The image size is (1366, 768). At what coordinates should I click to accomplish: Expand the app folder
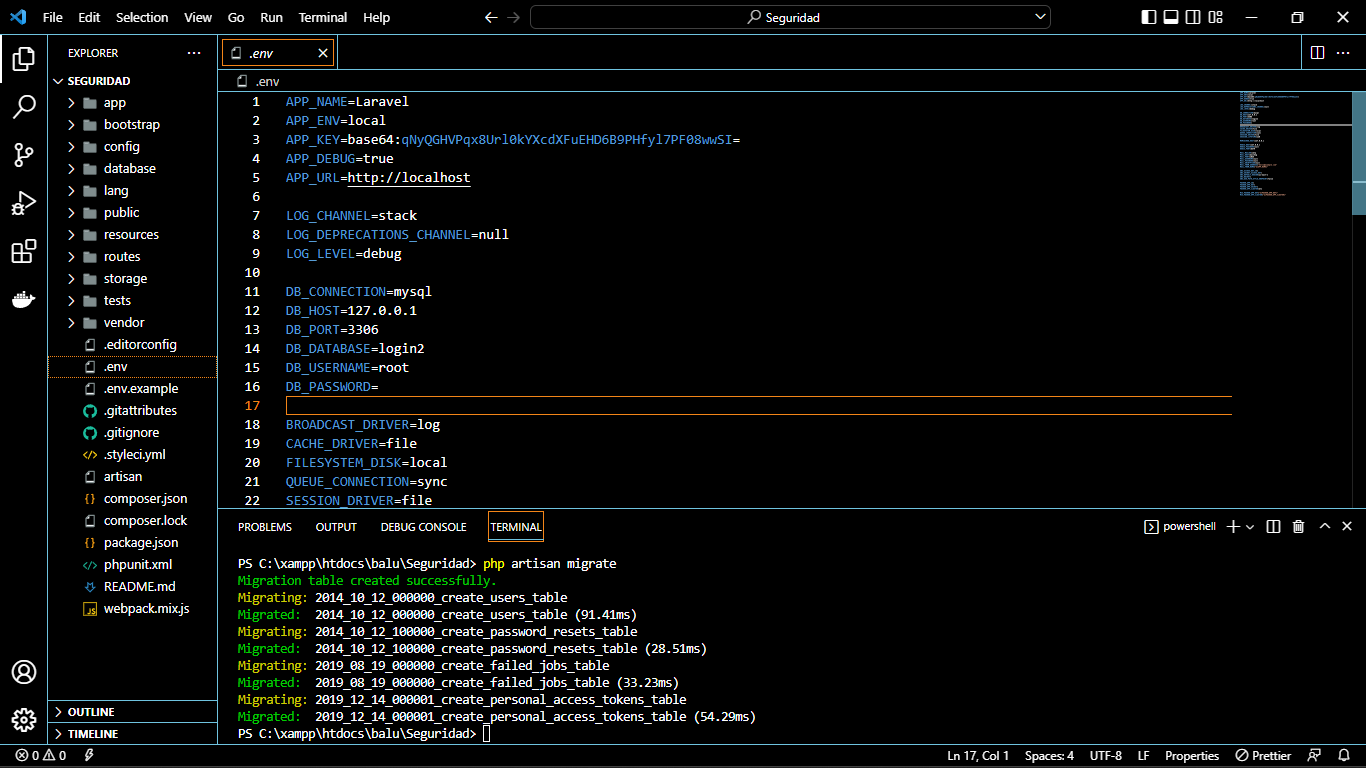coord(132,103)
